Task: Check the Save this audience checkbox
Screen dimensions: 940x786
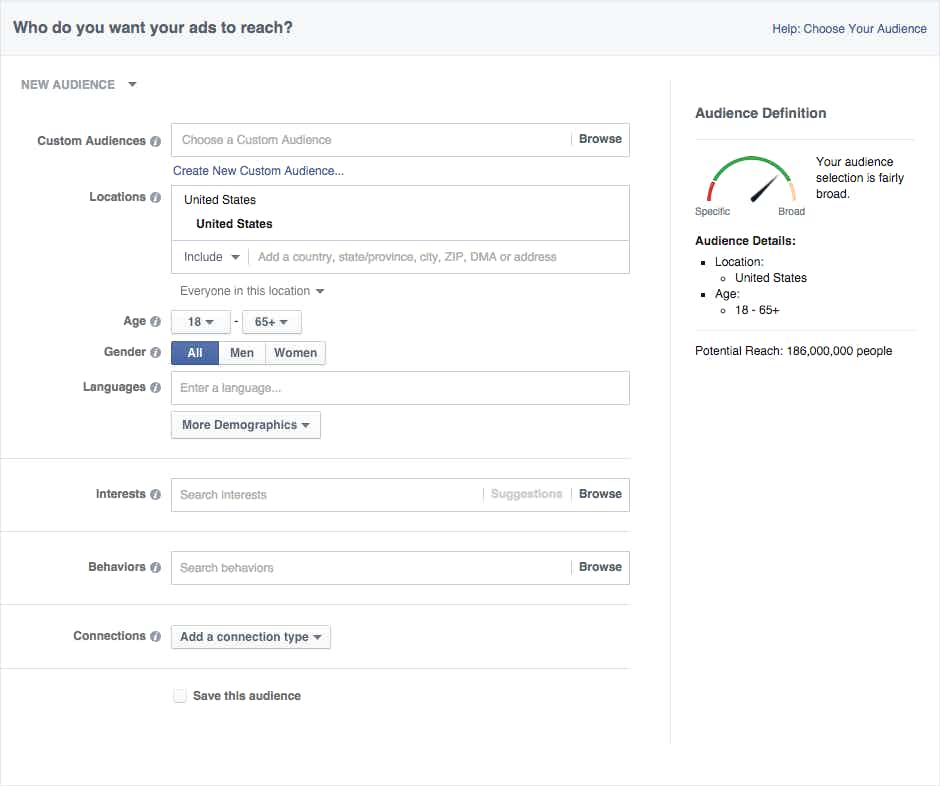Action: pos(180,696)
